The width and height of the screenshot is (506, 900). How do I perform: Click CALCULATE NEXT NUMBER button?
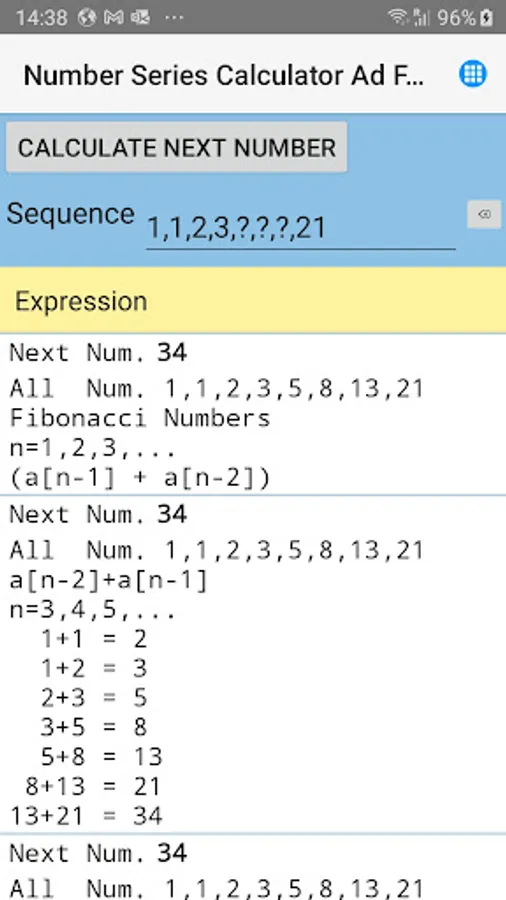pyautogui.click(x=177, y=148)
